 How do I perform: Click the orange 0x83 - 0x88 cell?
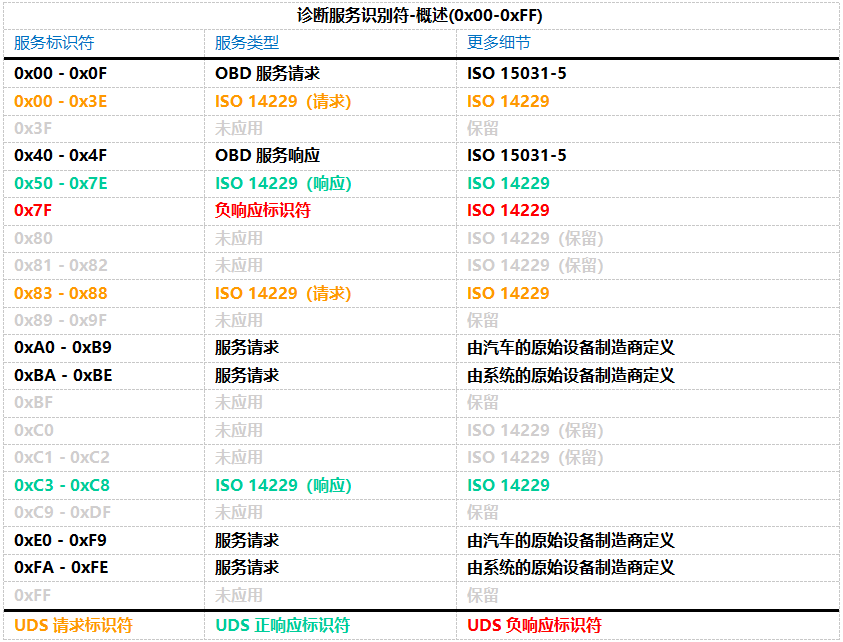[60, 293]
